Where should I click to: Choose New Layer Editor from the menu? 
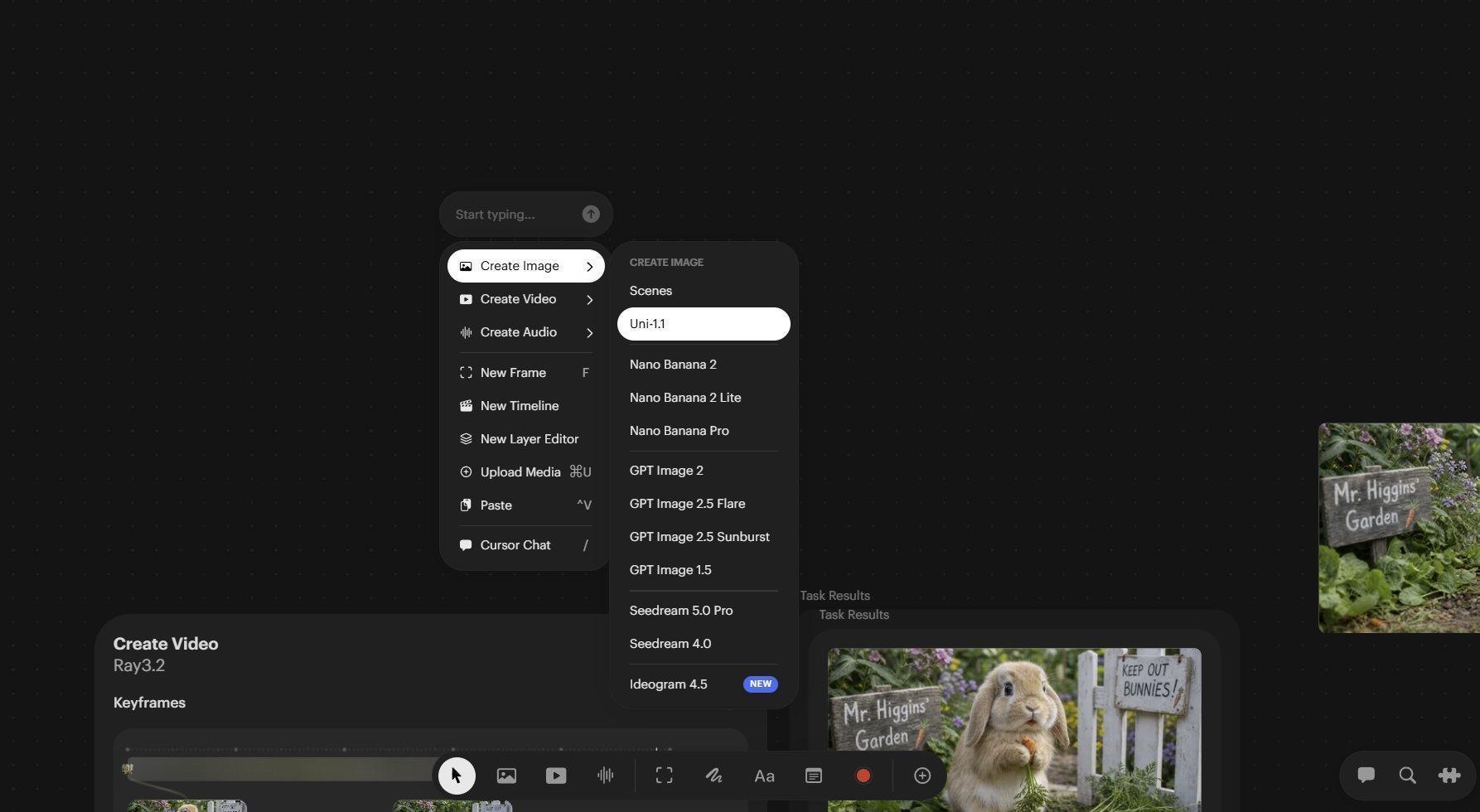pos(526,439)
